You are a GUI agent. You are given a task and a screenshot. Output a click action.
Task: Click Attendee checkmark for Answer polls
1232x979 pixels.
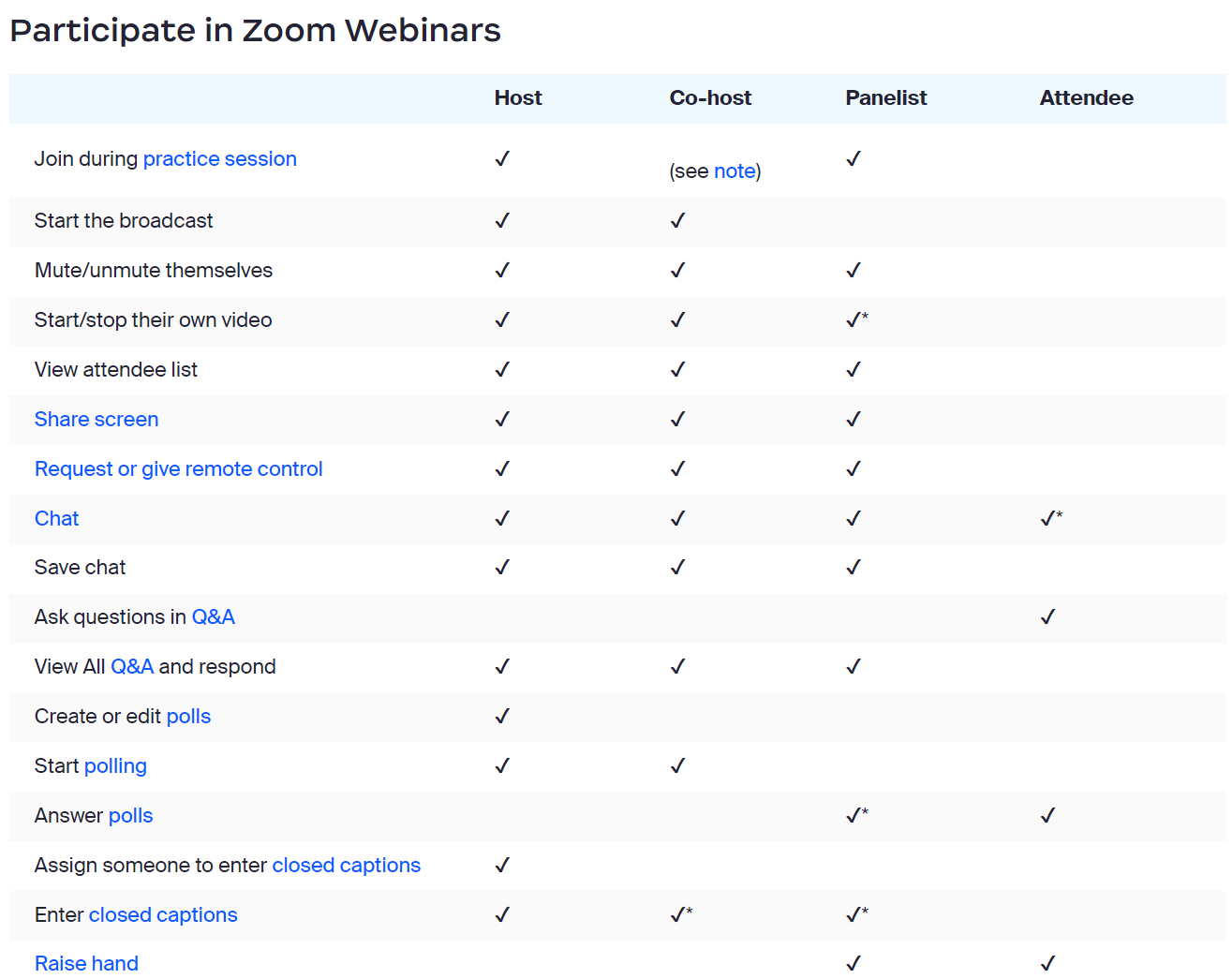[1047, 815]
